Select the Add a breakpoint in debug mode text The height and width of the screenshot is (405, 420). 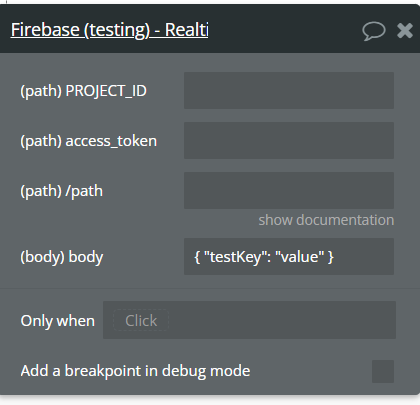pyautogui.click(x=135, y=371)
